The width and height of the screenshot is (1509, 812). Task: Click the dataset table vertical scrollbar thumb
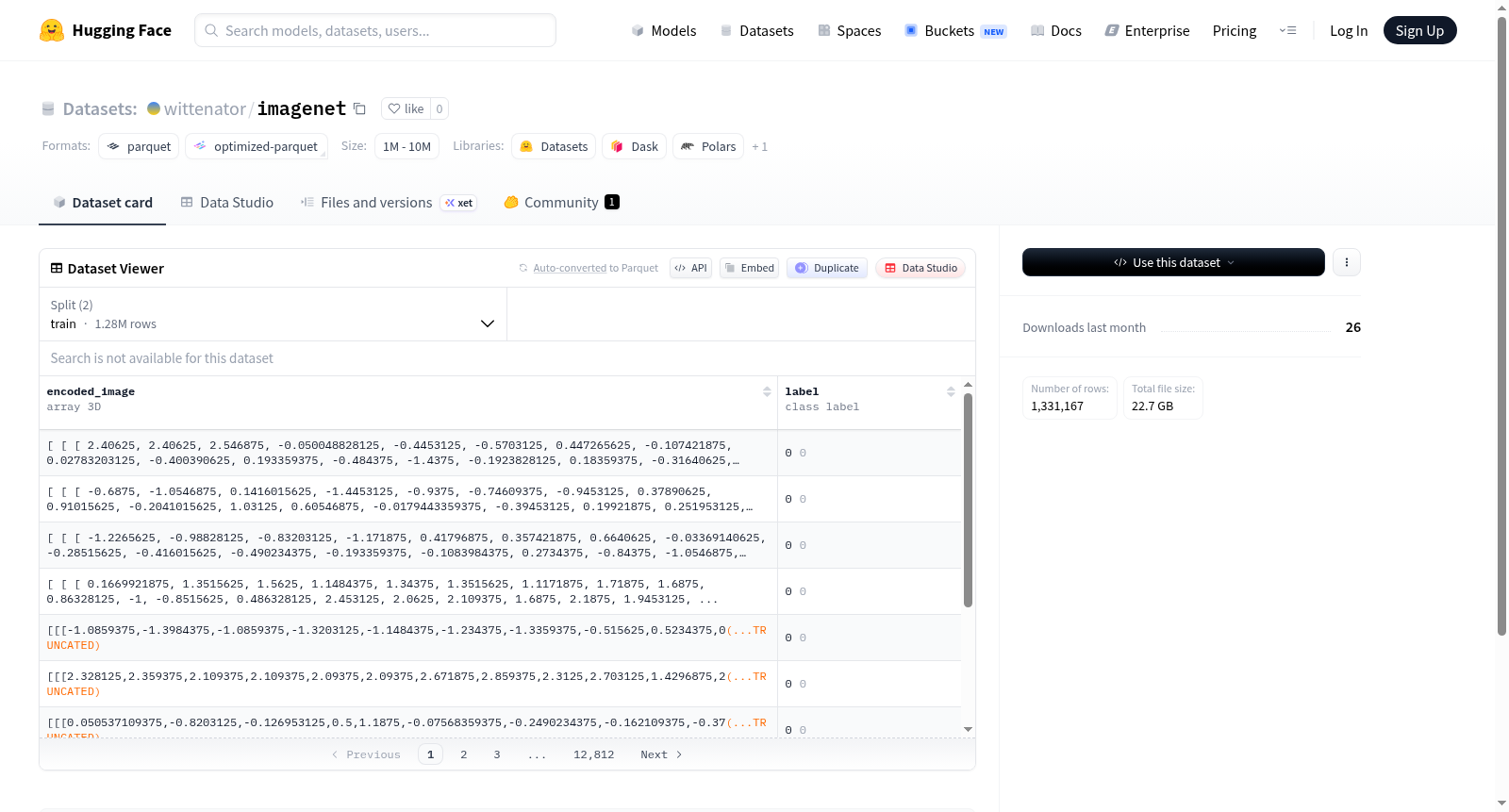pos(968,500)
